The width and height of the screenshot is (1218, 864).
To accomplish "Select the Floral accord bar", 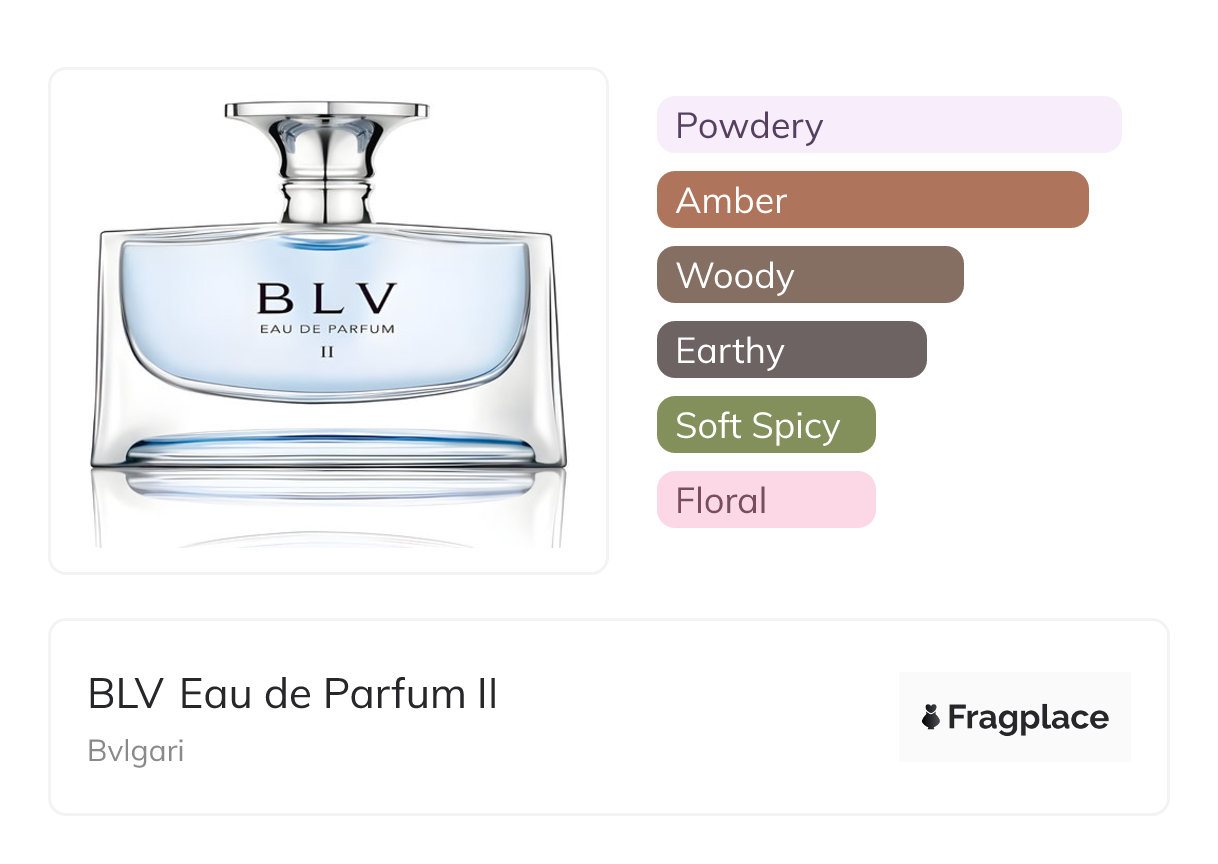I will (766, 500).
